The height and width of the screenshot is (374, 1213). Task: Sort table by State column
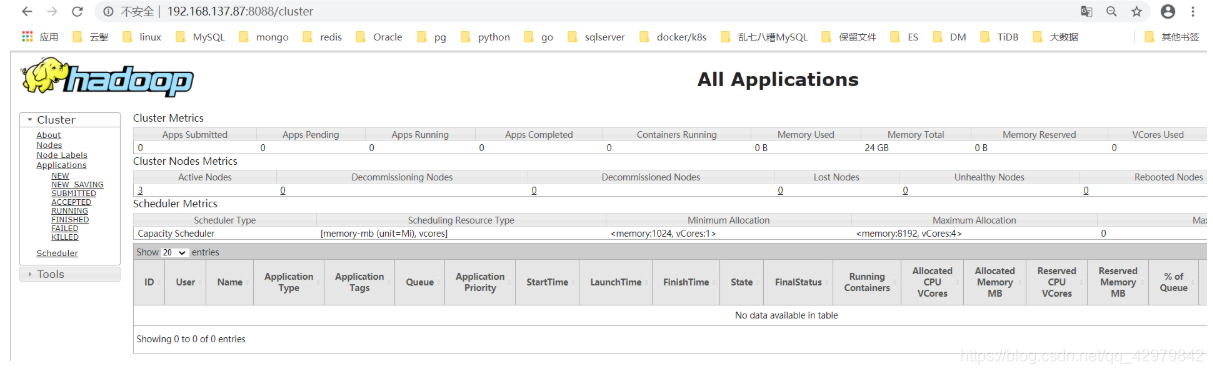[741, 282]
